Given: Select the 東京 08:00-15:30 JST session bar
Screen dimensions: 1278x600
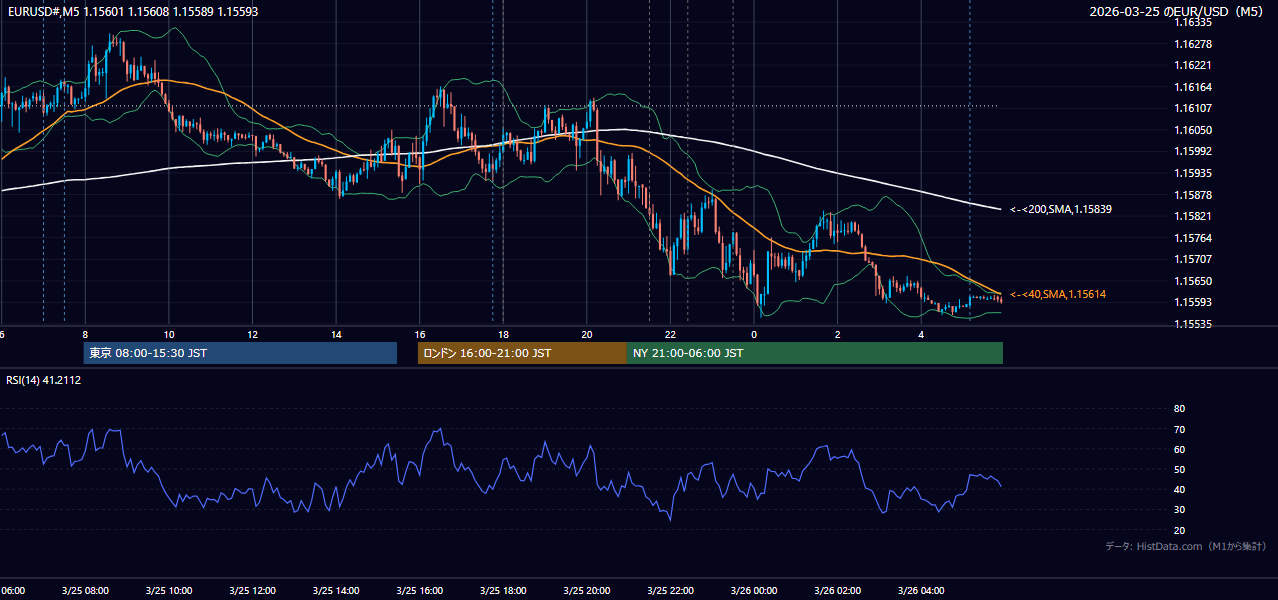Looking at the screenshot, I should 240,353.
